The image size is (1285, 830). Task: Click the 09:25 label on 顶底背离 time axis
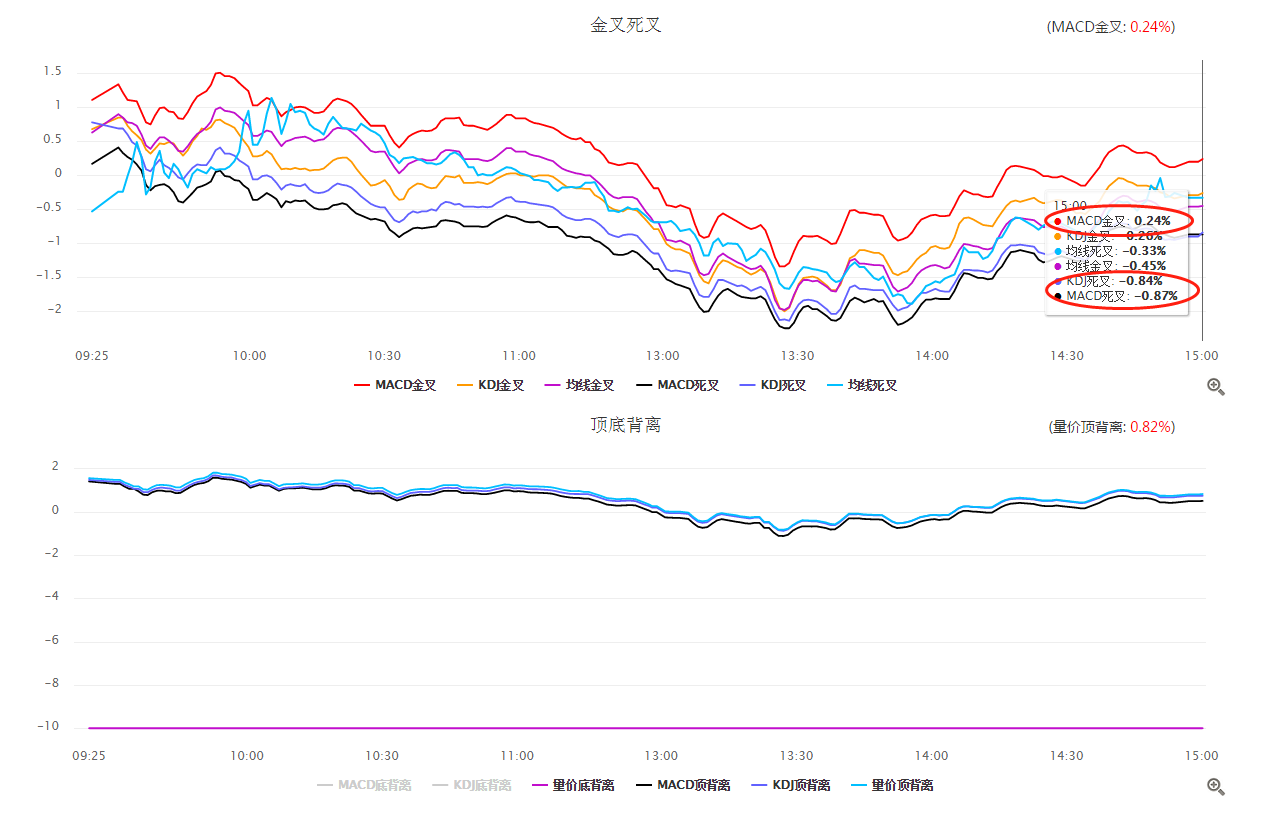(x=90, y=756)
